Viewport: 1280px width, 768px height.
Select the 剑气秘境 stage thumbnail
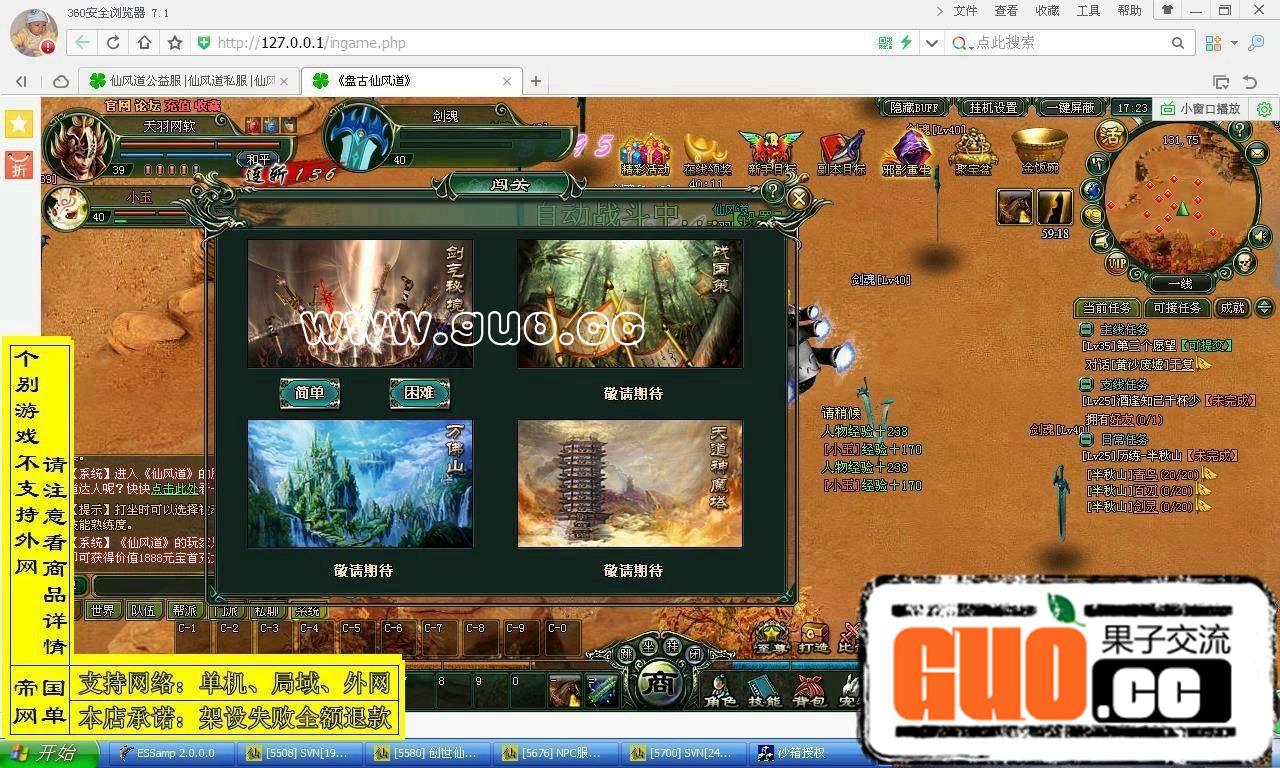[360, 304]
